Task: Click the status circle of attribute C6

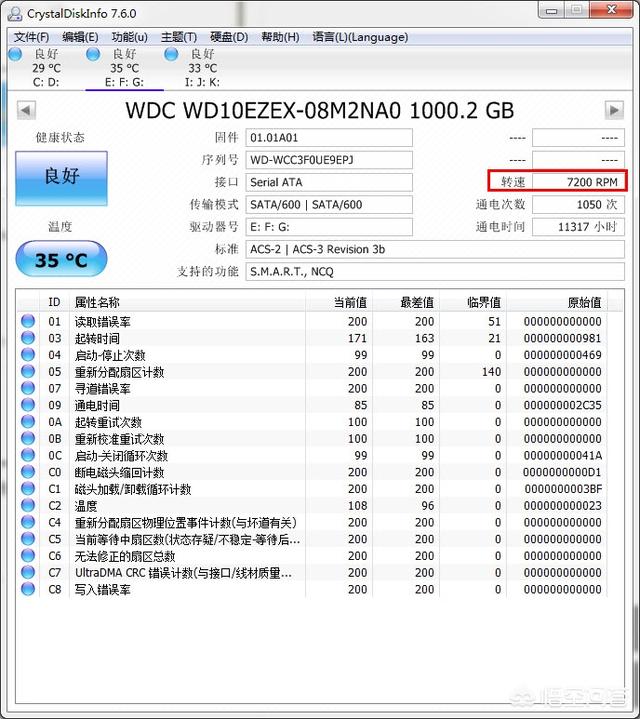Action: (28, 555)
